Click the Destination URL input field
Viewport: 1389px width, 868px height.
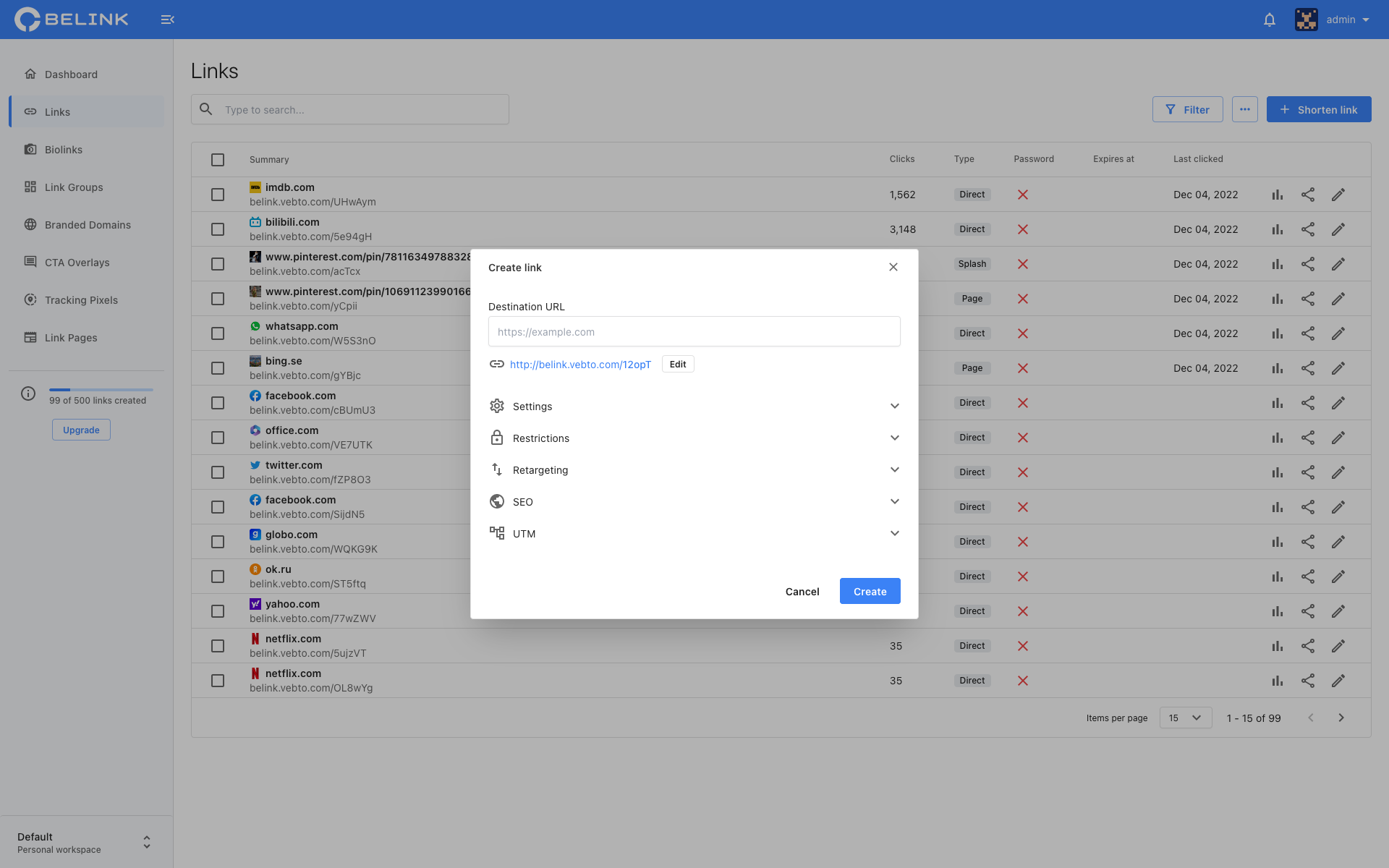coord(694,331)
